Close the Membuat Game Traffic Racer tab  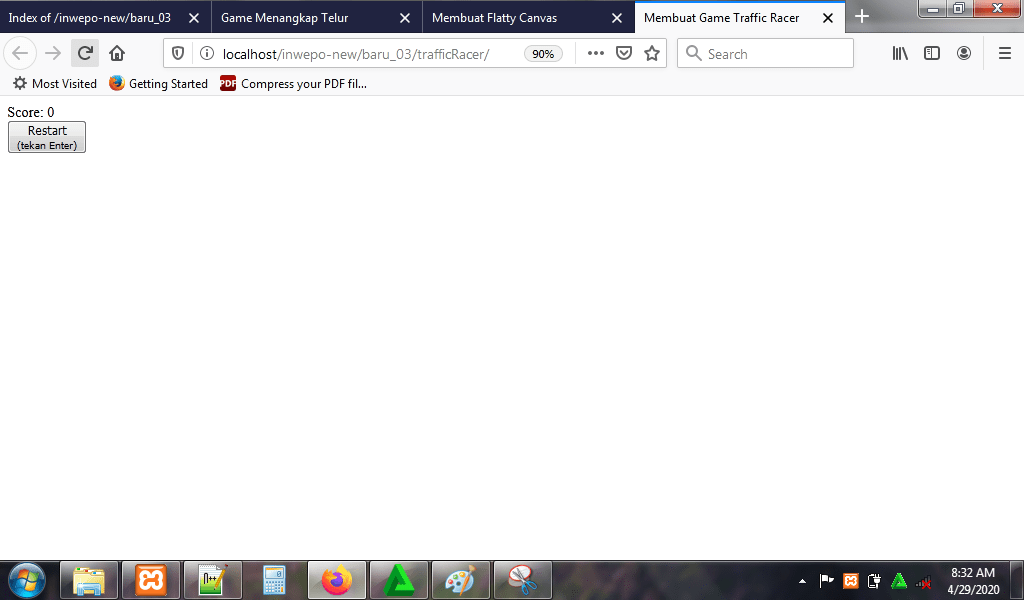pyautogui.click(x=827, y=18)
